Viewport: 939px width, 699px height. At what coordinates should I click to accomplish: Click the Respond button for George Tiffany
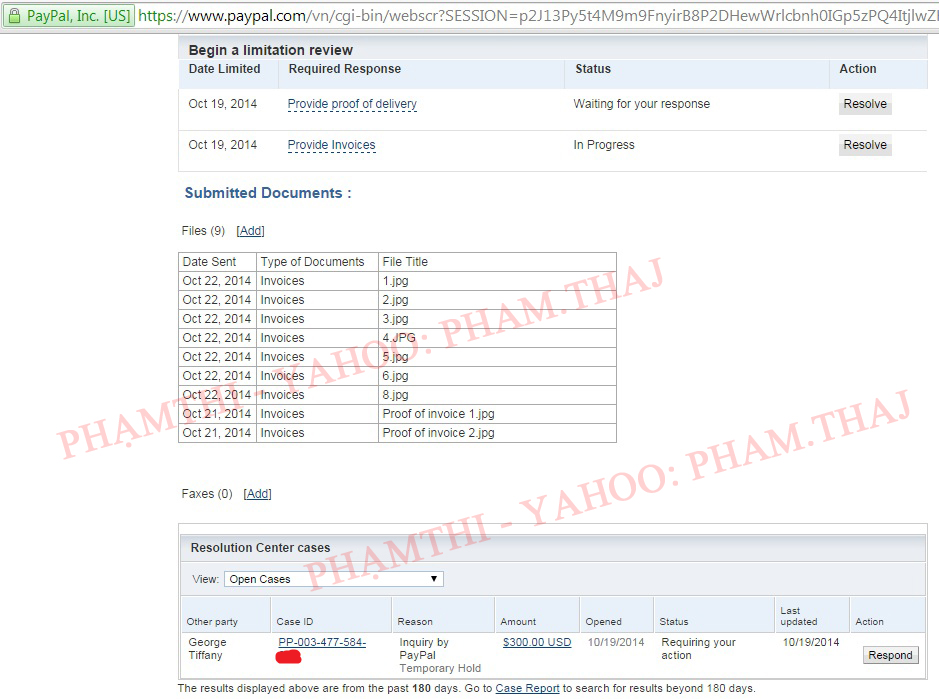click(890, 655)
